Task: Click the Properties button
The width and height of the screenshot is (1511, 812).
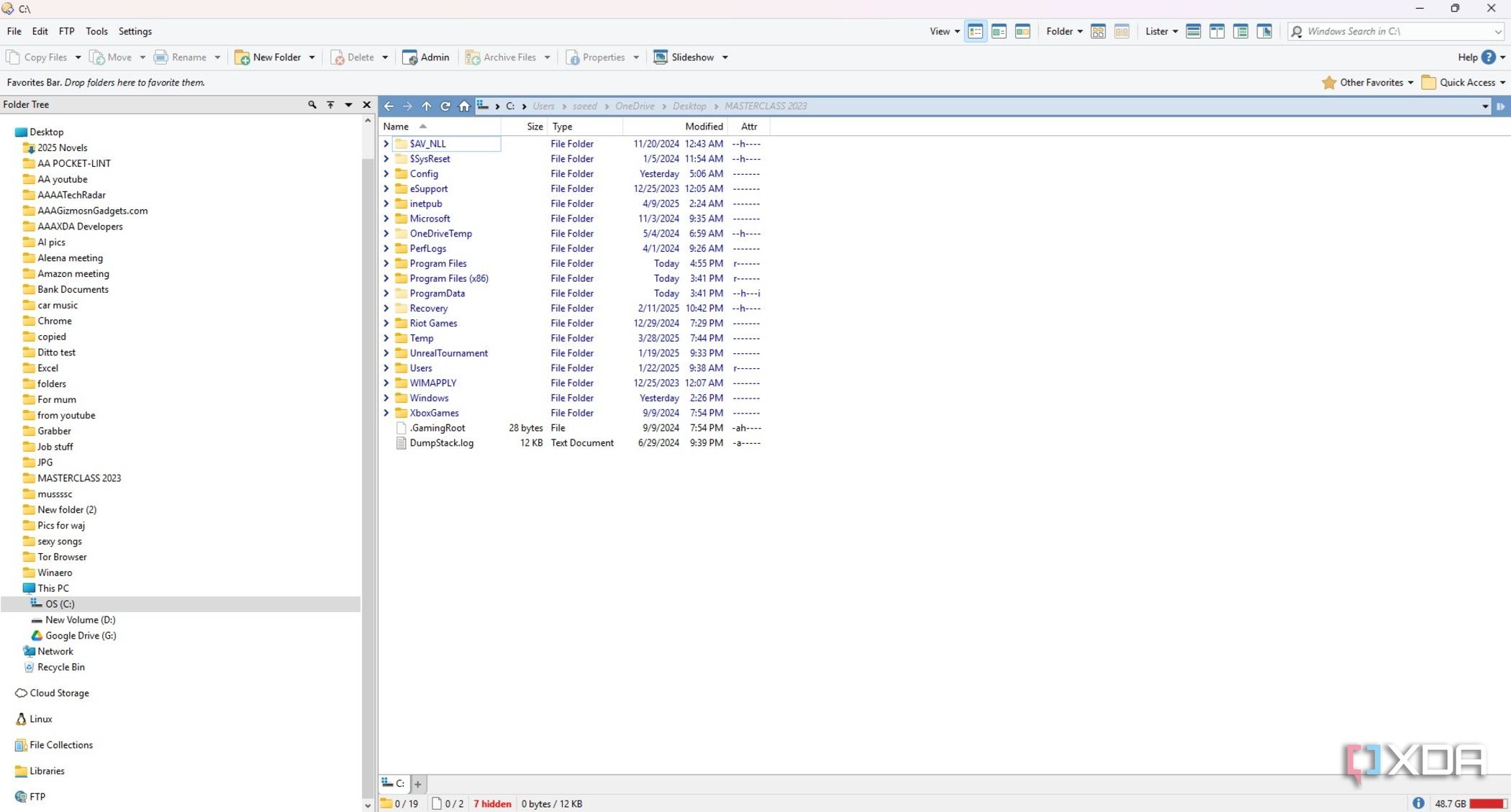Action: pyautogui.click(x=596, y=58)
